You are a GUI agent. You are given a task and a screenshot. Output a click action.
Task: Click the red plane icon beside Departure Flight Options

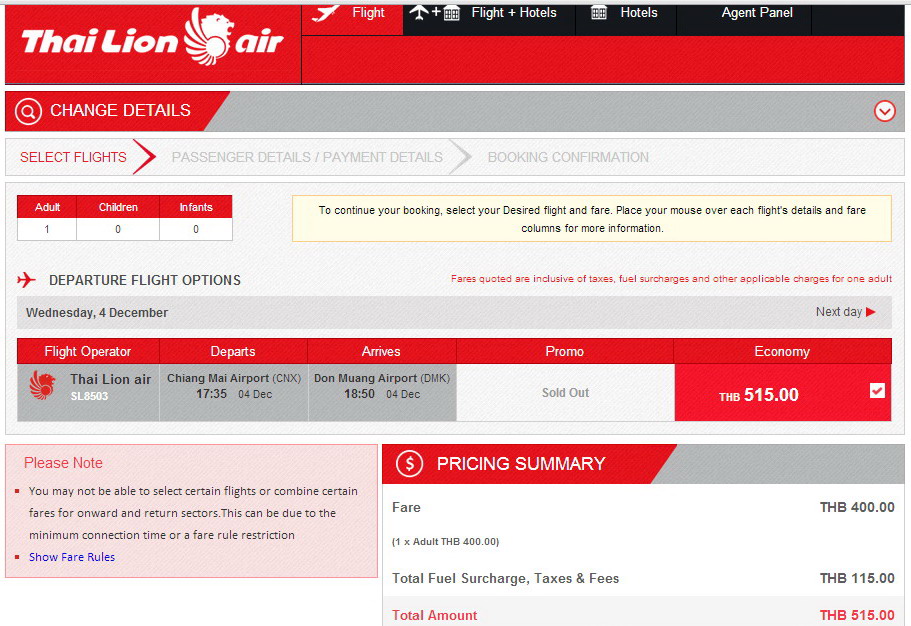click(27, 280)
